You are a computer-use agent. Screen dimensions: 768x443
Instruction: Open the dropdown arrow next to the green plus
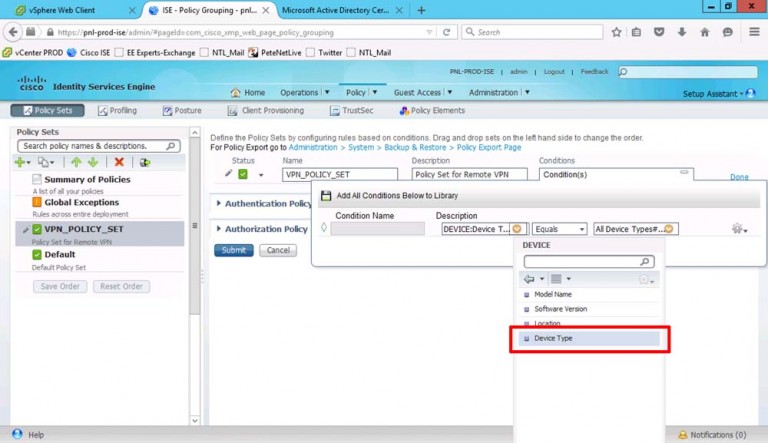coord(29,163)
